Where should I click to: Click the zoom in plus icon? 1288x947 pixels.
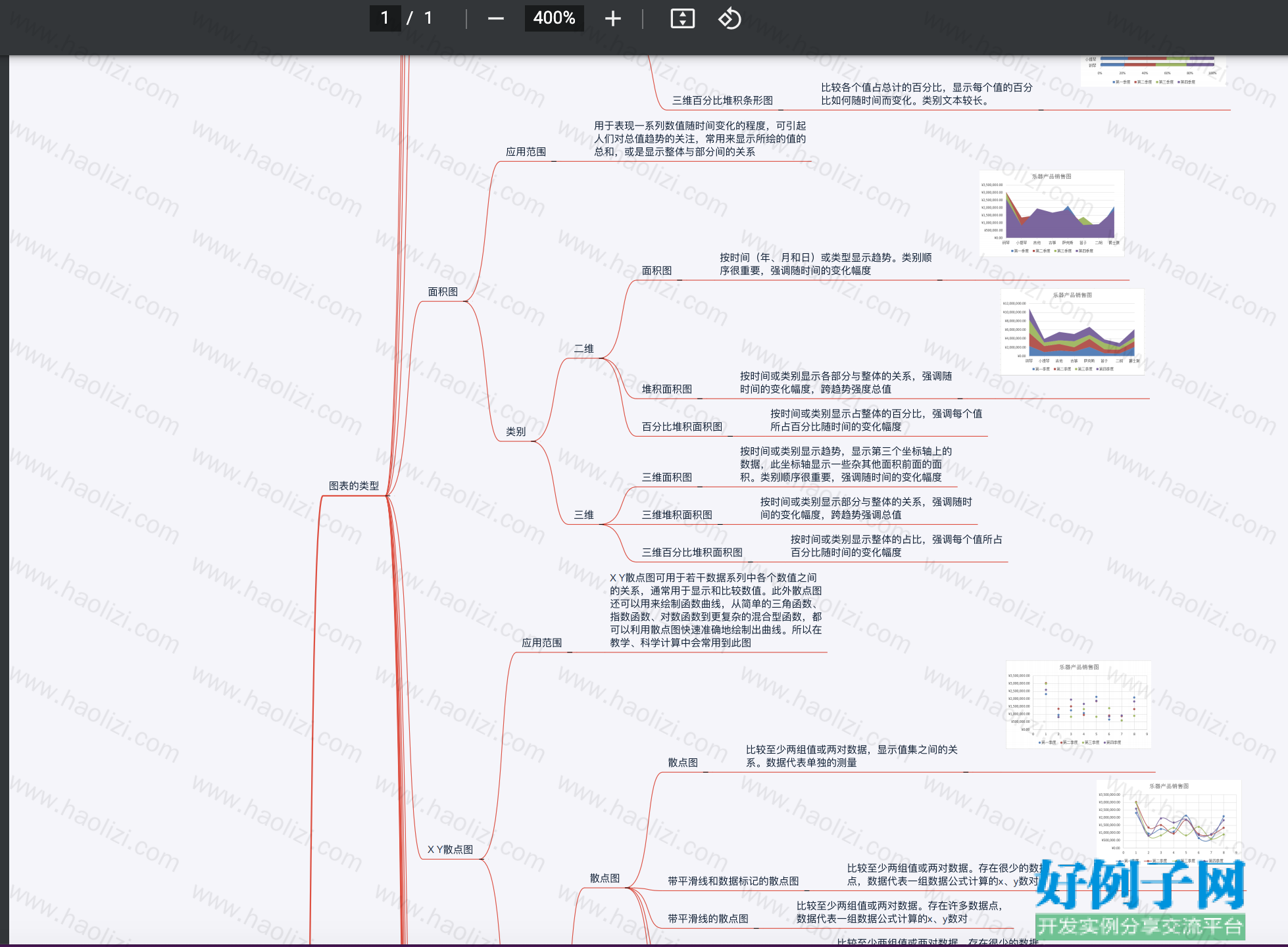click(612, 18)
